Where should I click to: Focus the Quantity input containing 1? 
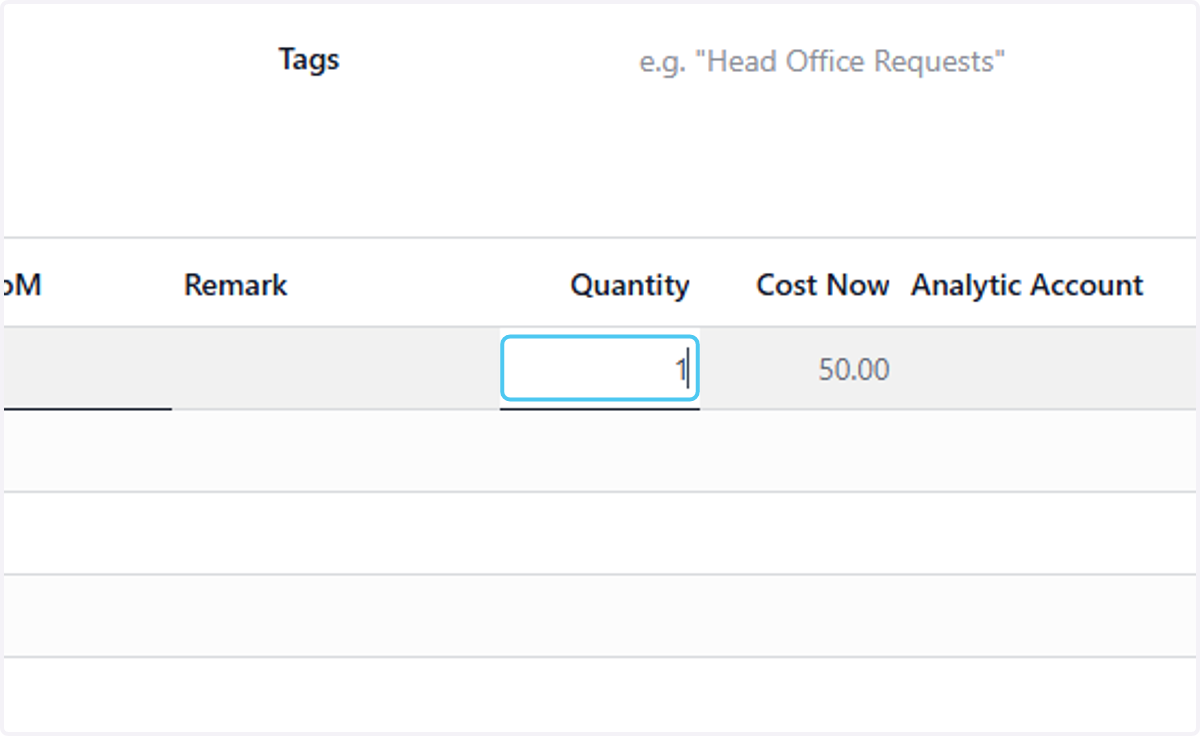click(x=599, y=369)
